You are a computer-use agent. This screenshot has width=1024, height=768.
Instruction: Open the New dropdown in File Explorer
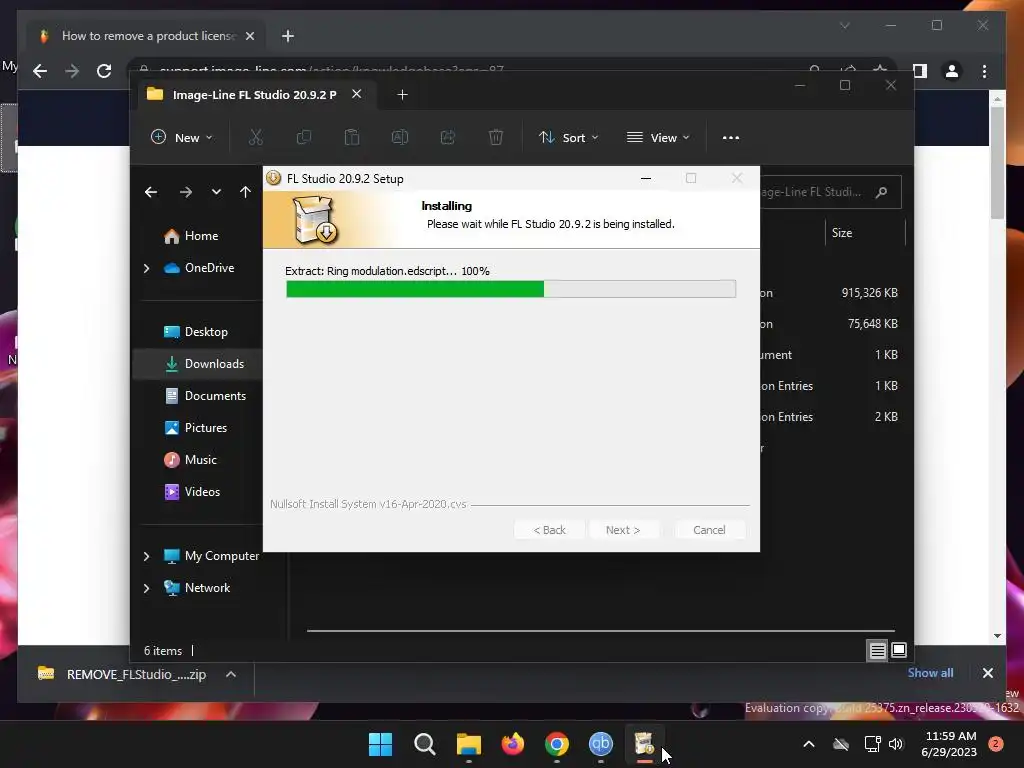click(x=182, y=138)
